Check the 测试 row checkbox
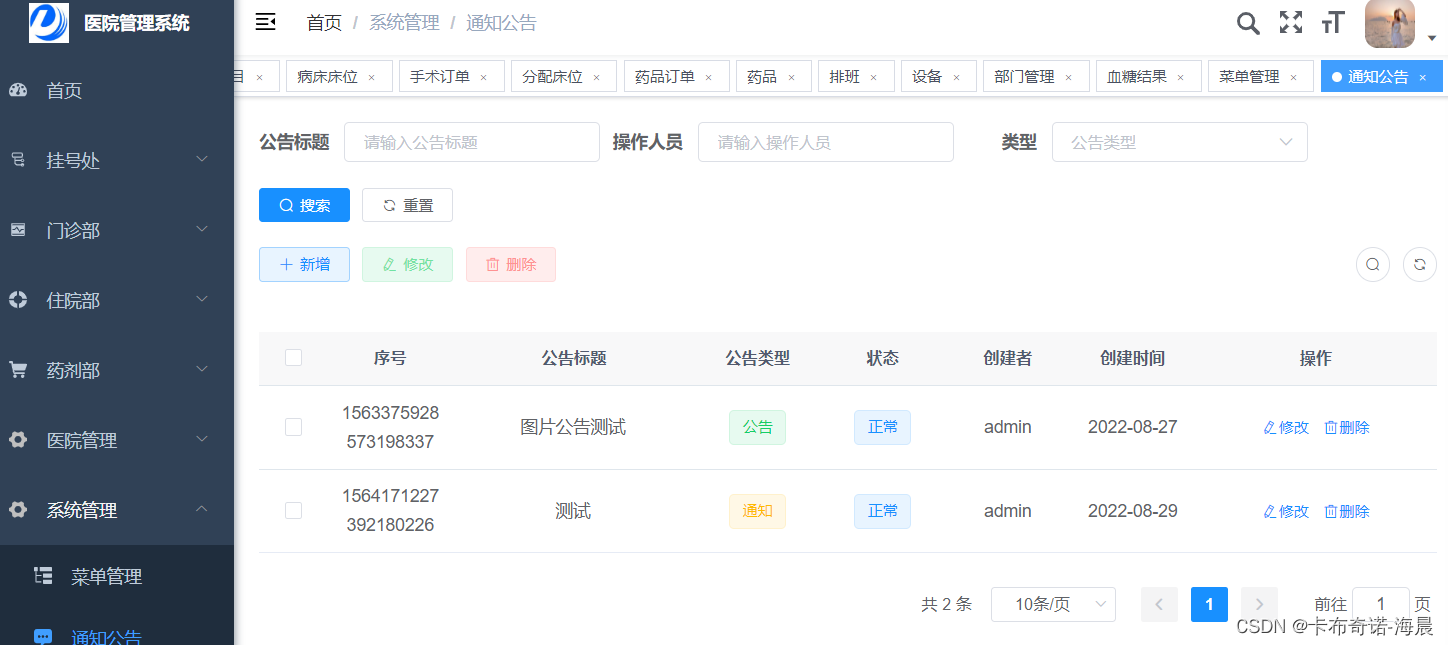Screen dimensions: 1448x645 (x=293, y=511)
